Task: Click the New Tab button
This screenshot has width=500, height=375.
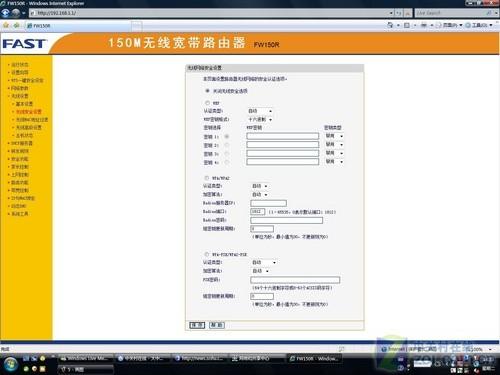Action: pos(136,26)
